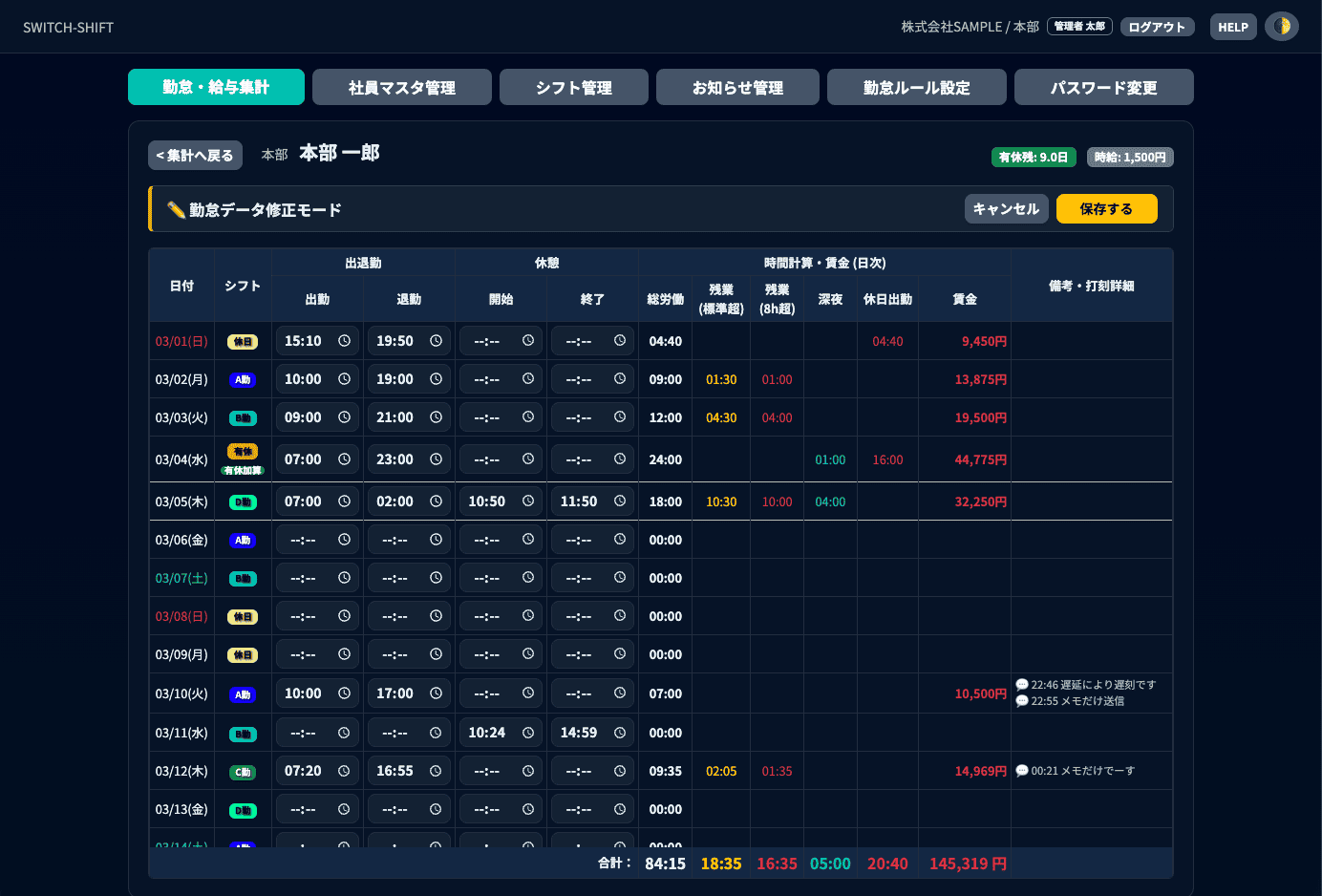
Task: Go to the 勤怠ルール設定 tab
Action: pyautogui.click(x=916, y=86)
